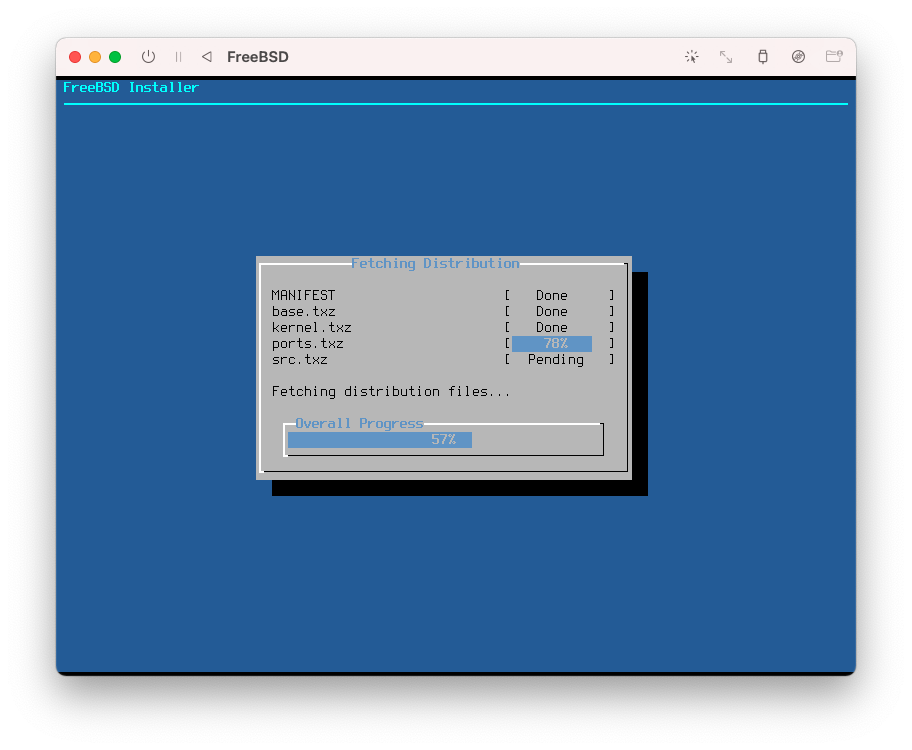Select the ports.txz file name
912x750 pixels.
307,344
